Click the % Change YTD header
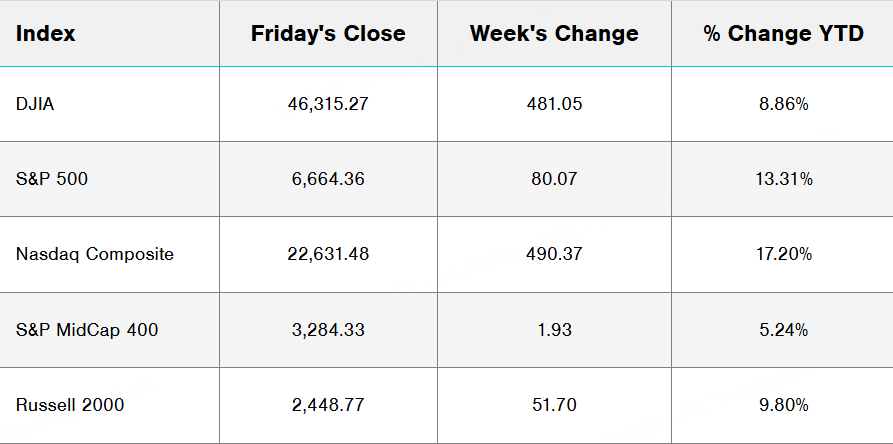Screen dimensions: 893x444 pos(784,33)
